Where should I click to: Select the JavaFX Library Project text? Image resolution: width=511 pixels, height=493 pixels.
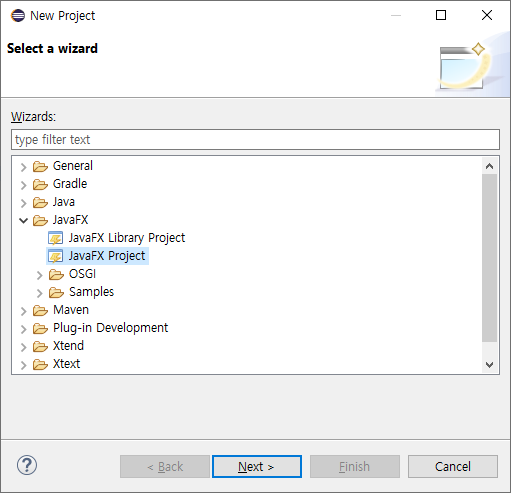point(127,238)
